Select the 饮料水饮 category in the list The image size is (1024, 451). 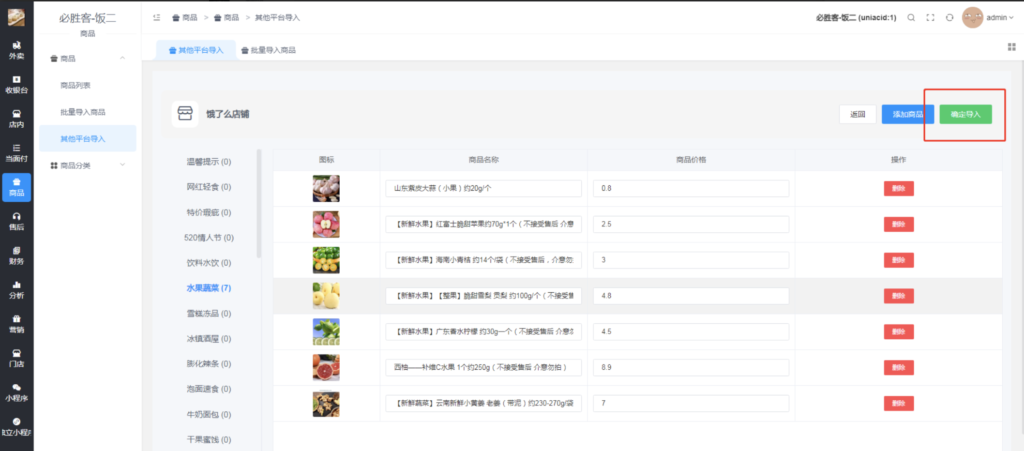click(208, 263)
